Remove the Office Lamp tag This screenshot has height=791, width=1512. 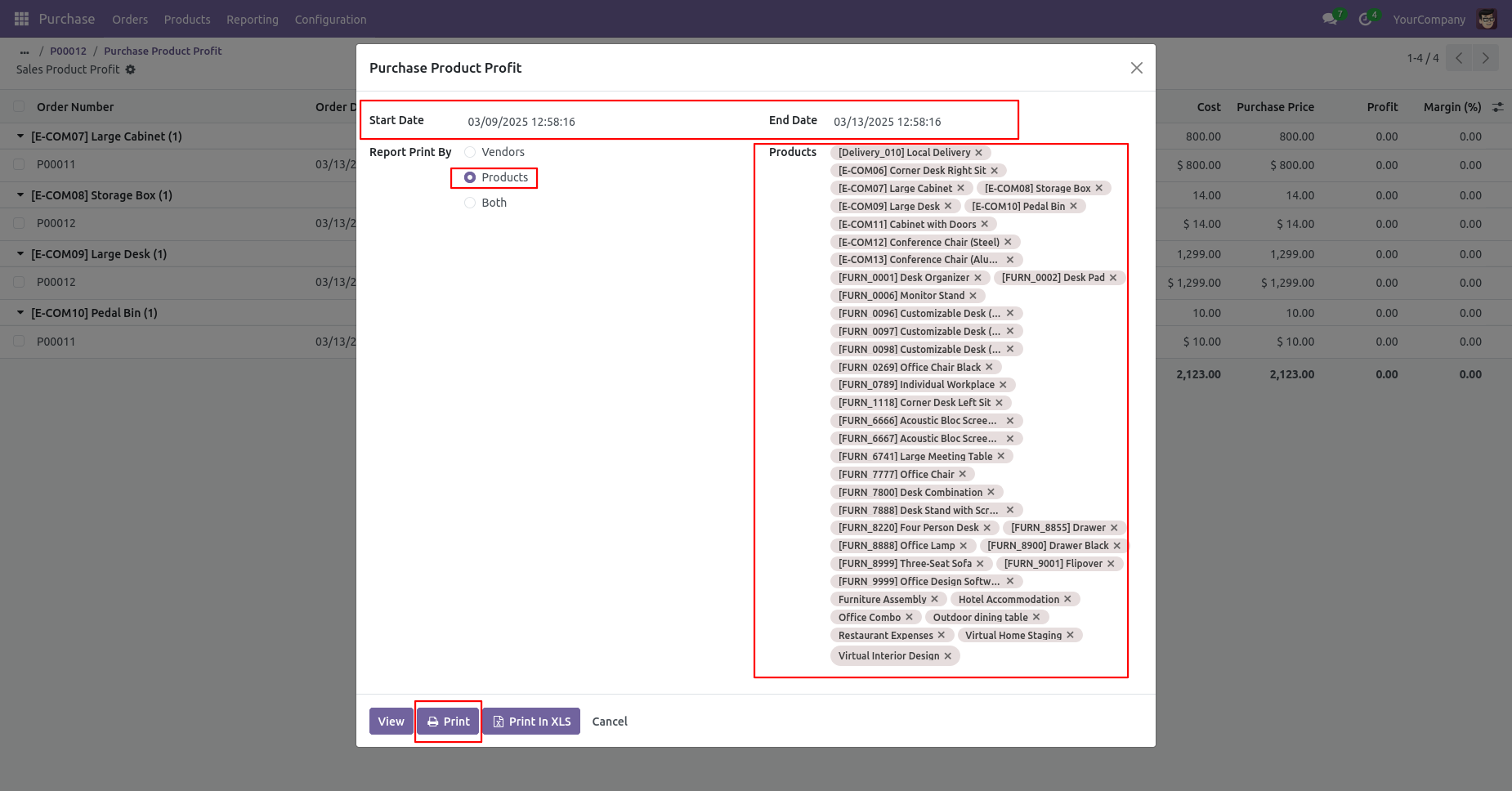click(964, 546)
